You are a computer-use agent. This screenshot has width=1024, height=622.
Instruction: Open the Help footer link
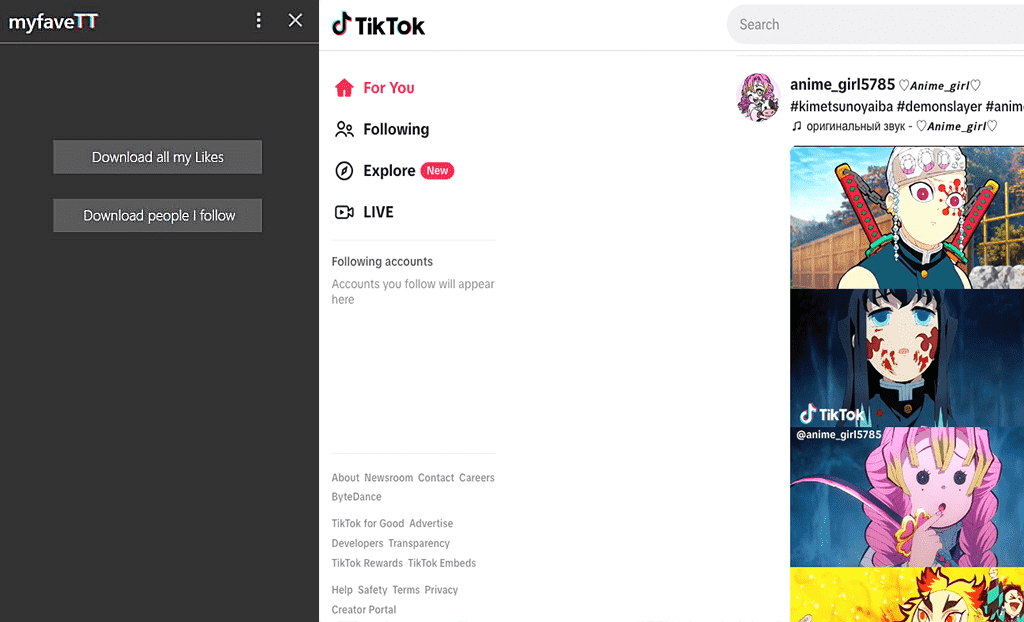[x=342, y=589]
